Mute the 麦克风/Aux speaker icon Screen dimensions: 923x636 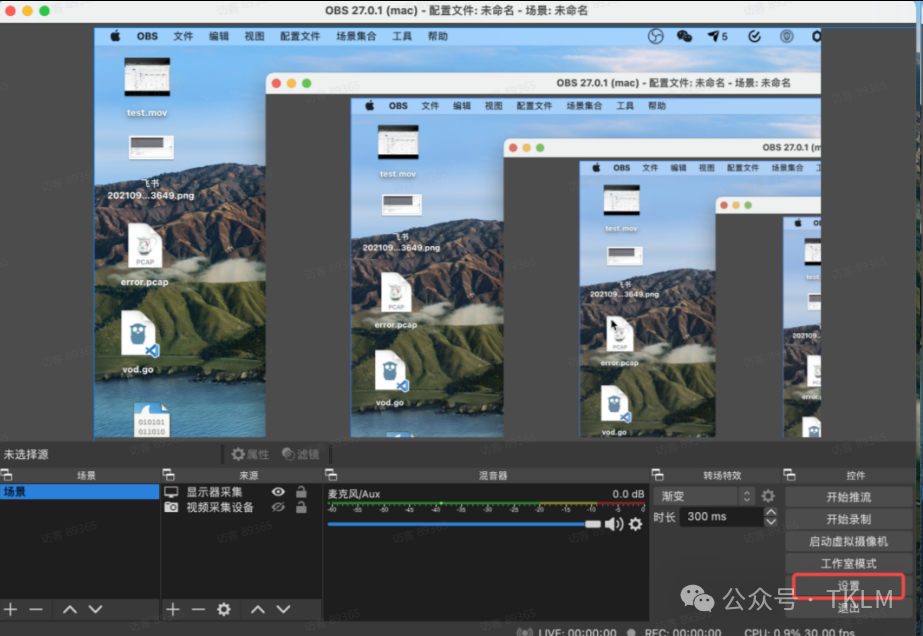pyautogui.click(x=612, y=524)
